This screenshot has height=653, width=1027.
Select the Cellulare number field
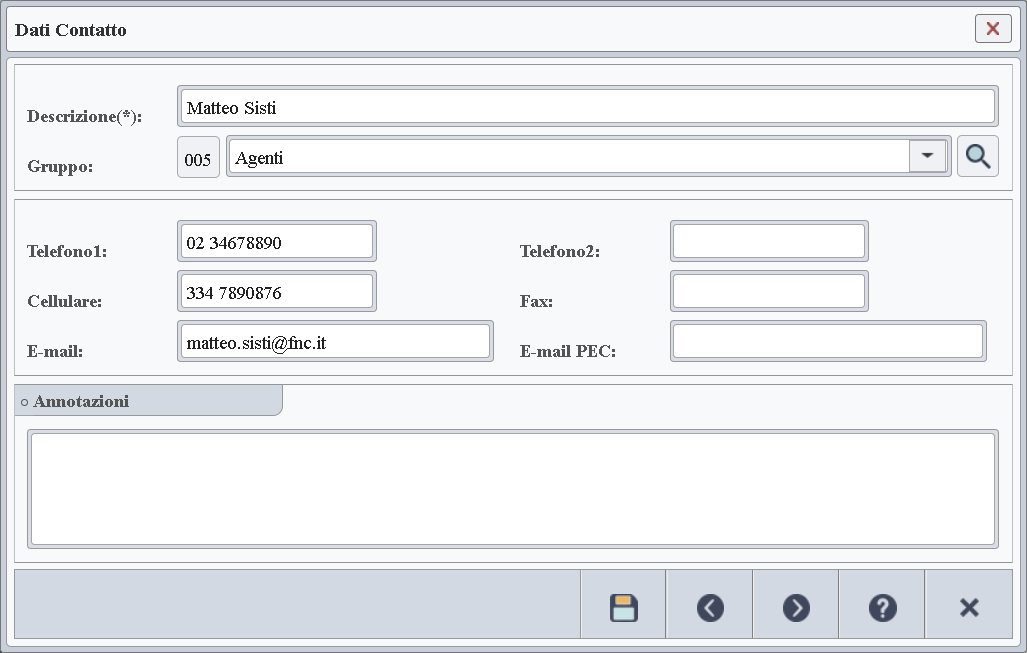tap(276, 292)
